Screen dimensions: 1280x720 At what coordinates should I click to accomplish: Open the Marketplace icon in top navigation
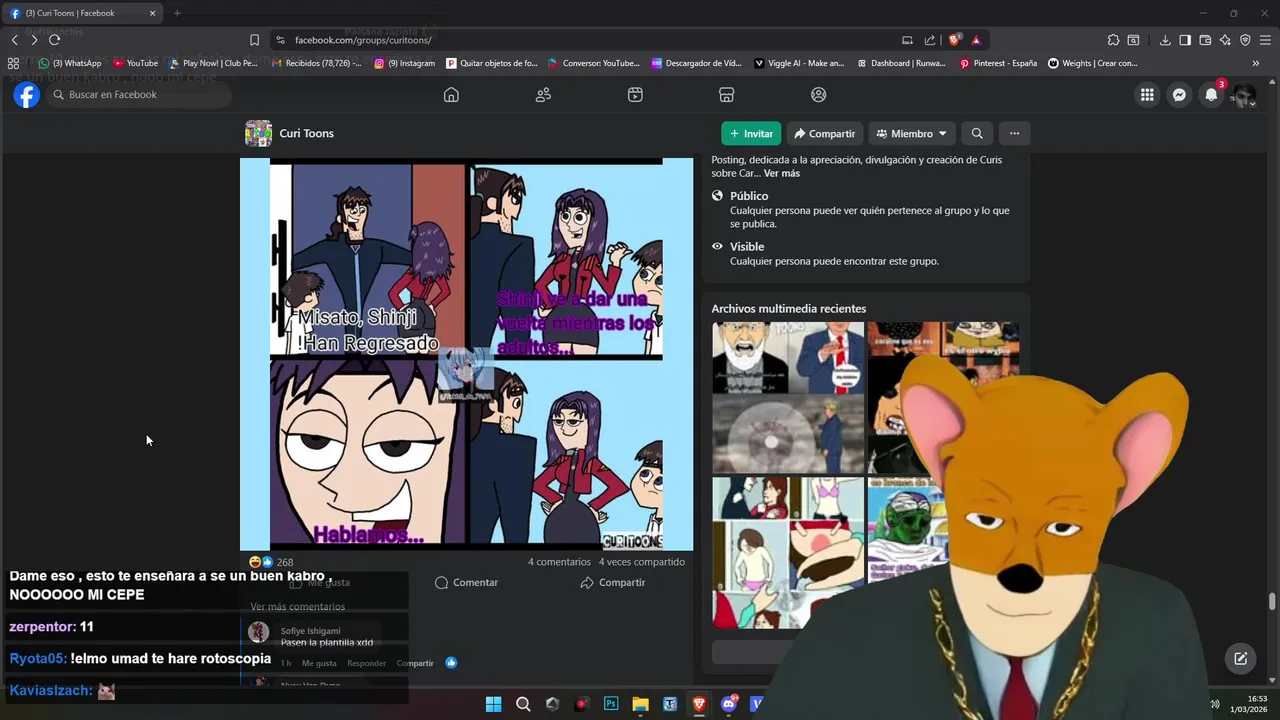(727, 95)
